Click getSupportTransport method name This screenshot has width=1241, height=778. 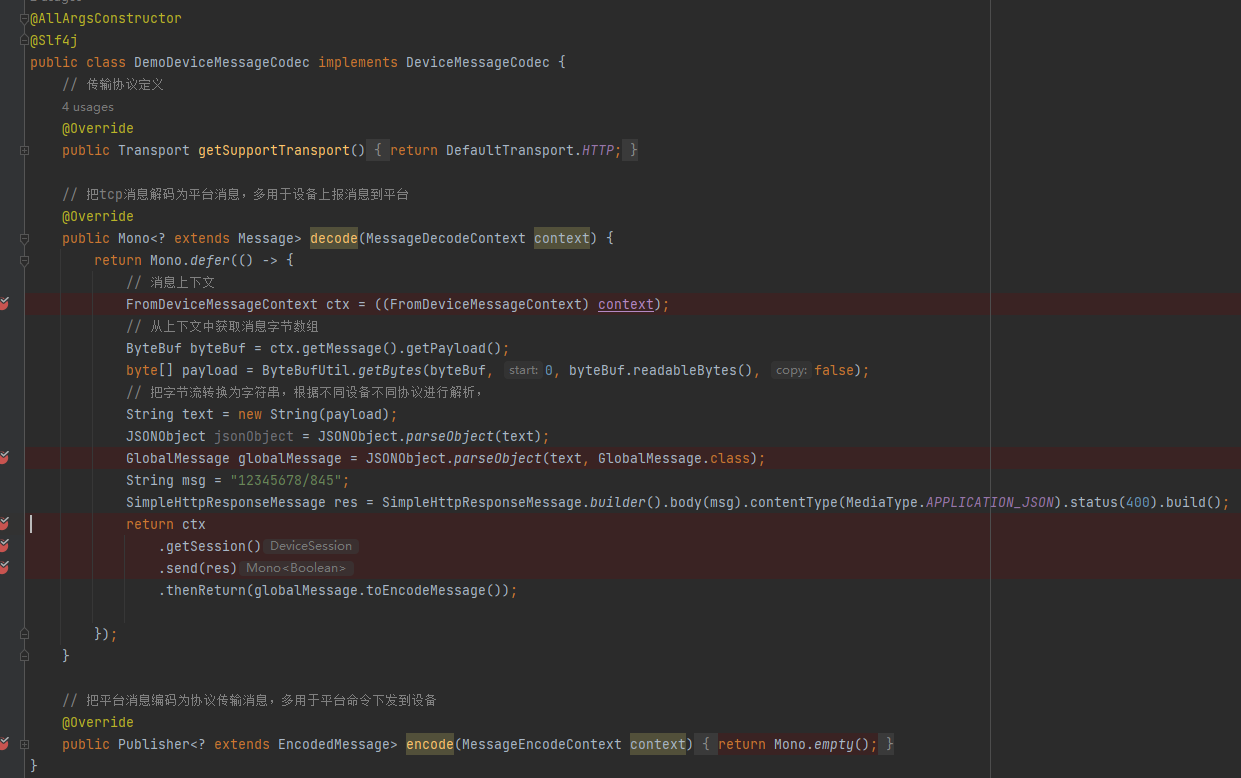(274, 150)
